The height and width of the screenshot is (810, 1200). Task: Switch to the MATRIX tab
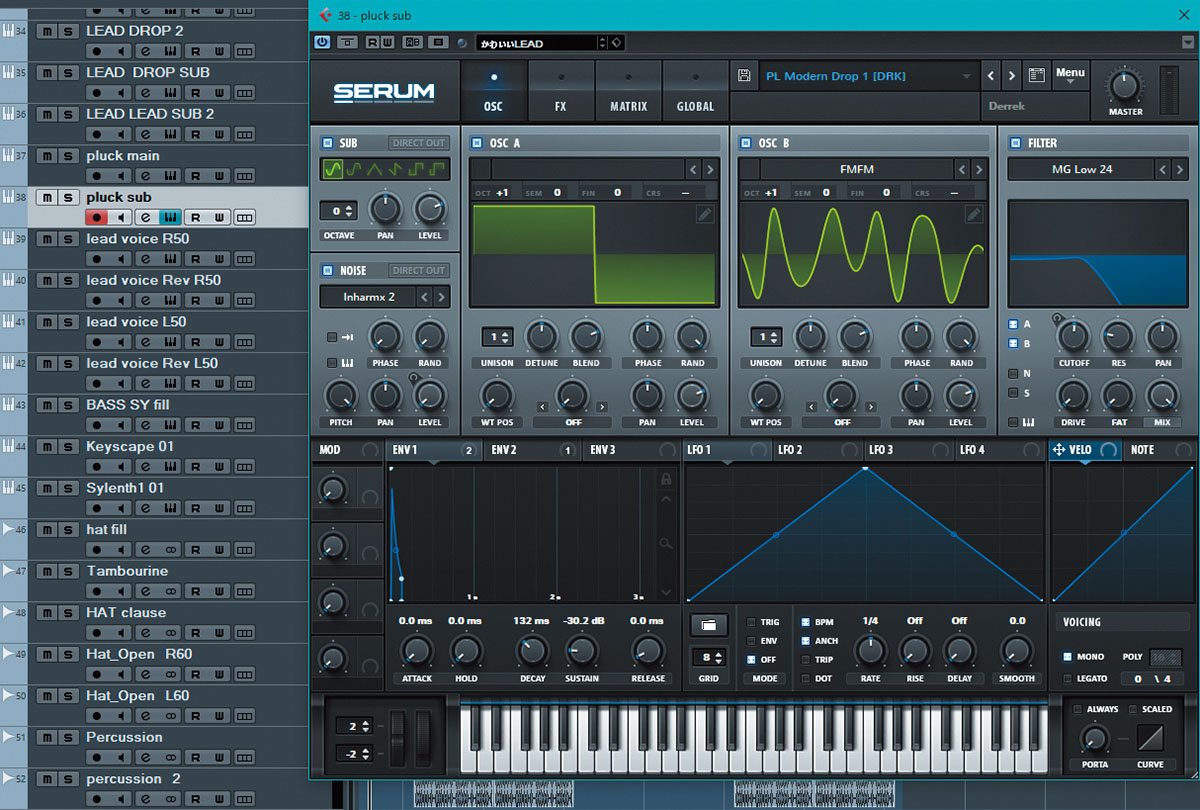pyautogui.click(x=628, y=91)
